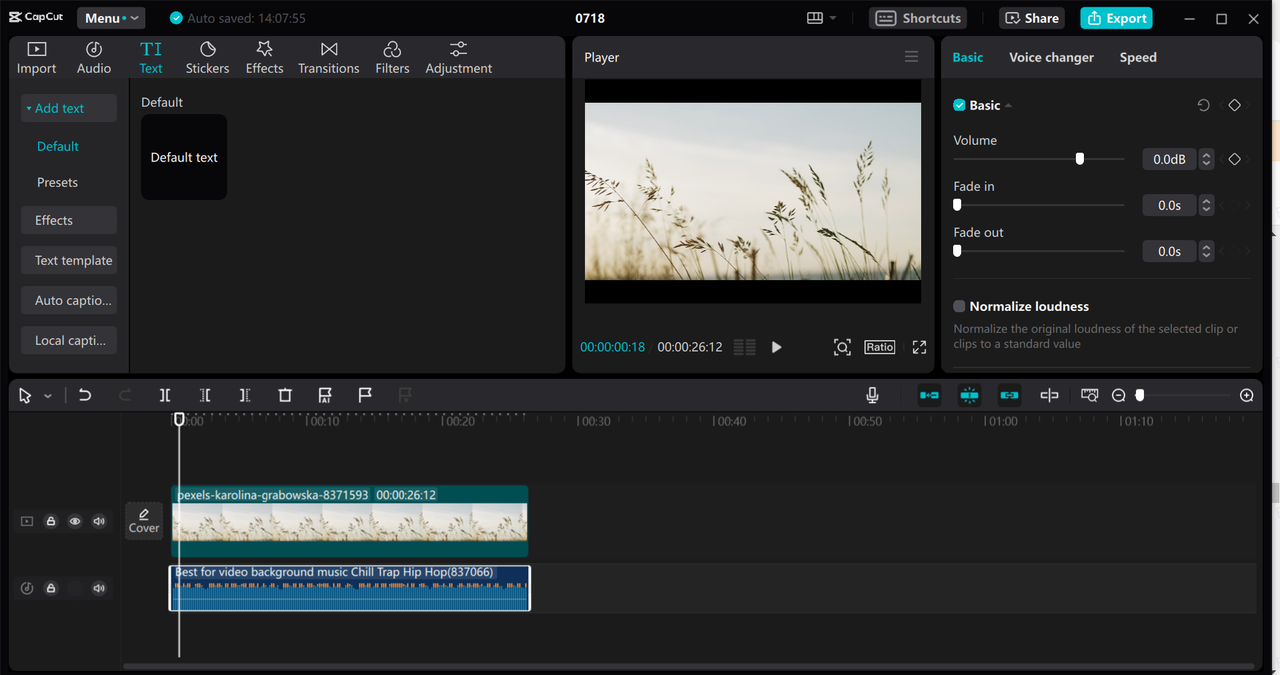Open the text Effects sidebar item
The width and height of the screenshot is (1280, 675).
69,220
